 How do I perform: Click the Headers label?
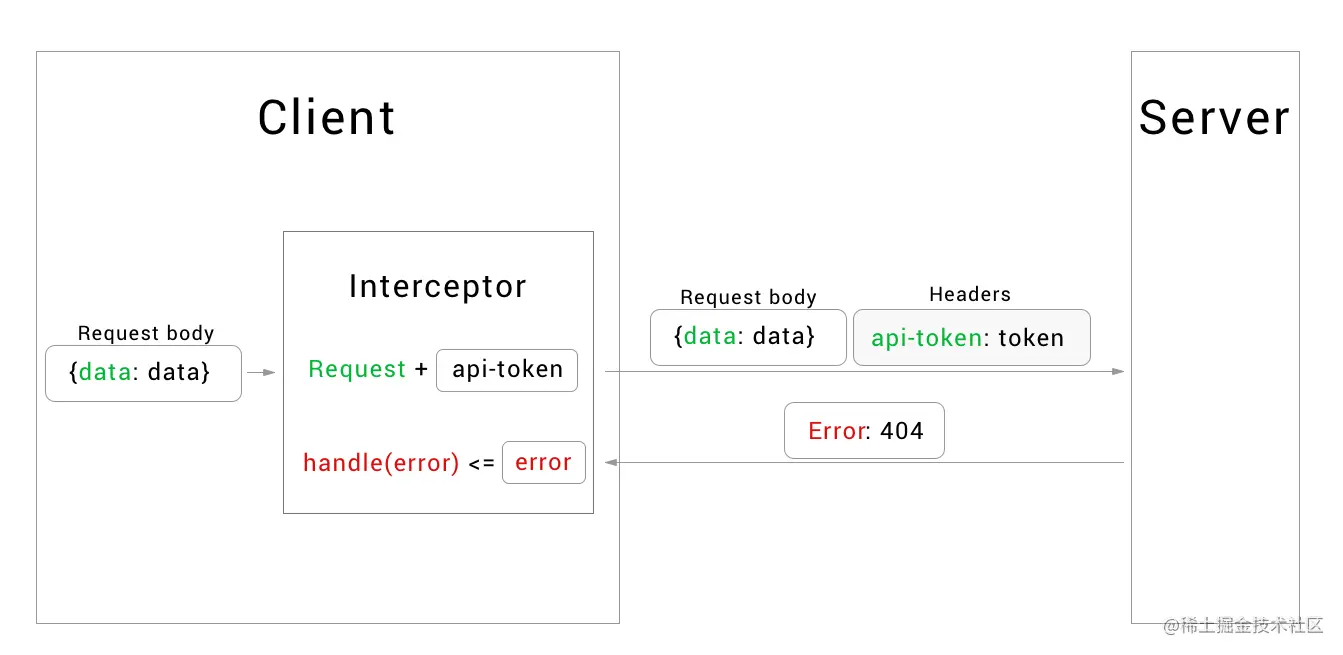coord(969,294)
